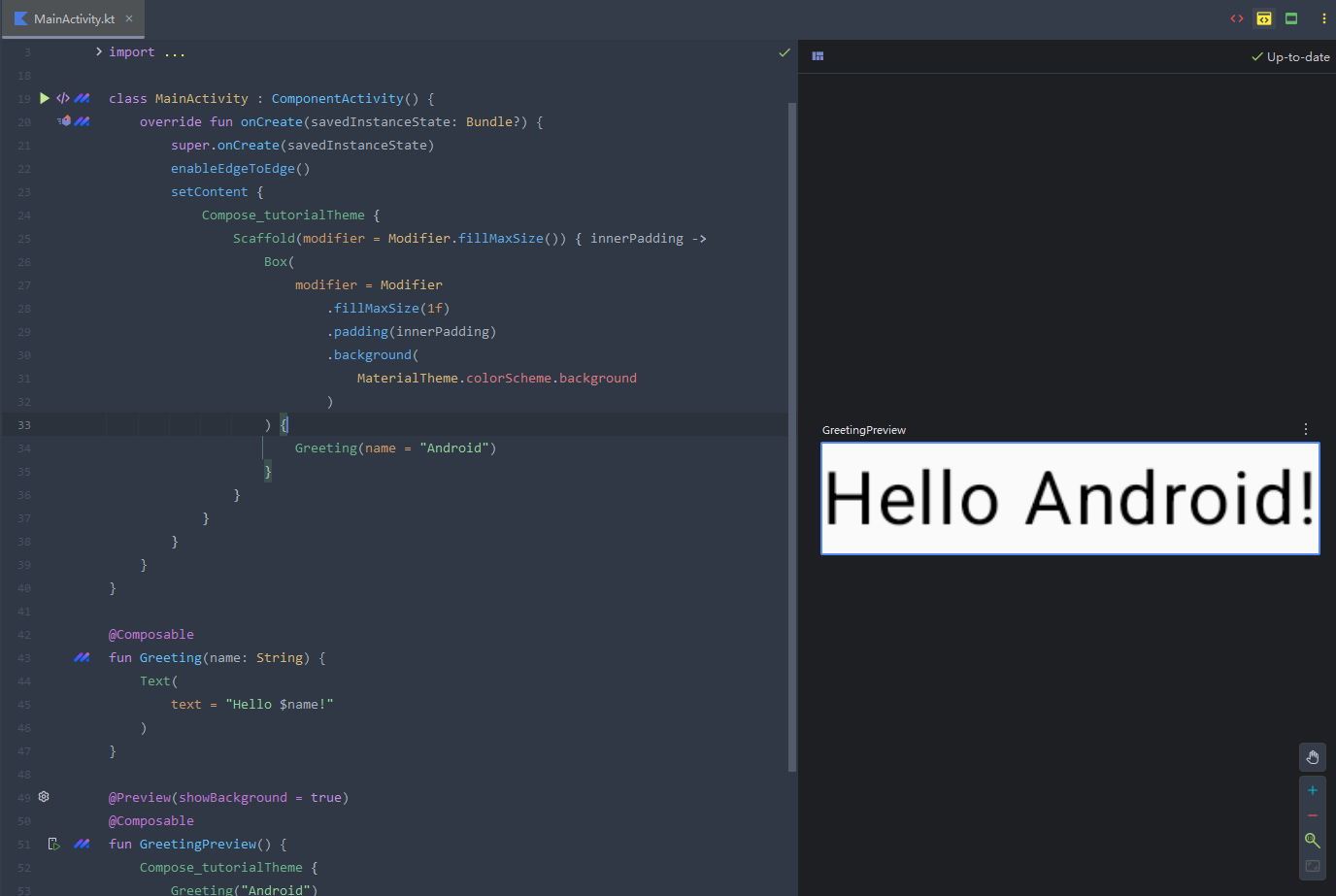The image size is (1336, 896).
Task: Open the preview layout mode dropdown
Action: (818, 56)
